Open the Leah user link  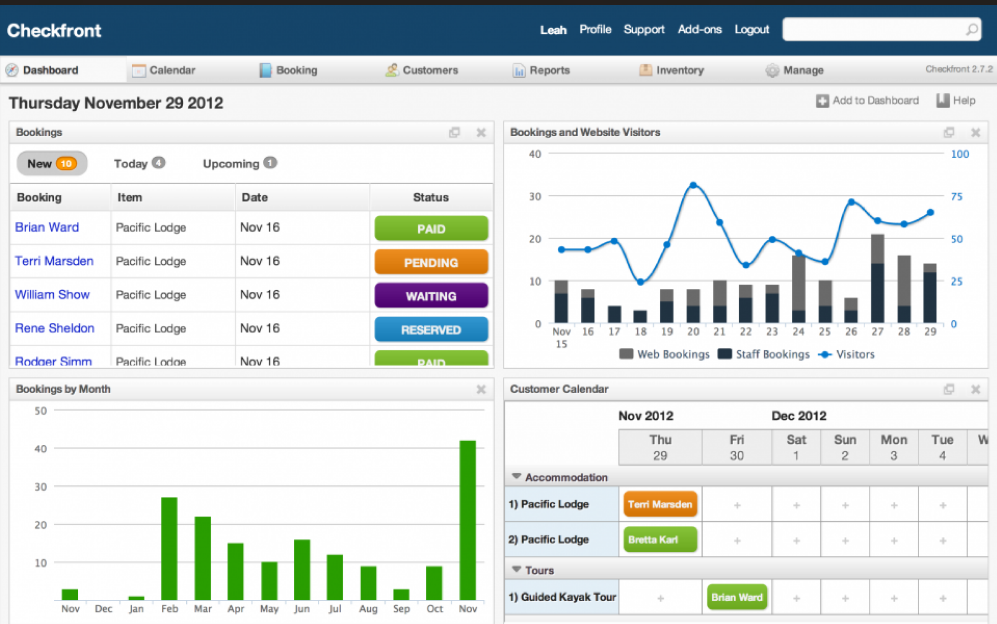(553, 30)
